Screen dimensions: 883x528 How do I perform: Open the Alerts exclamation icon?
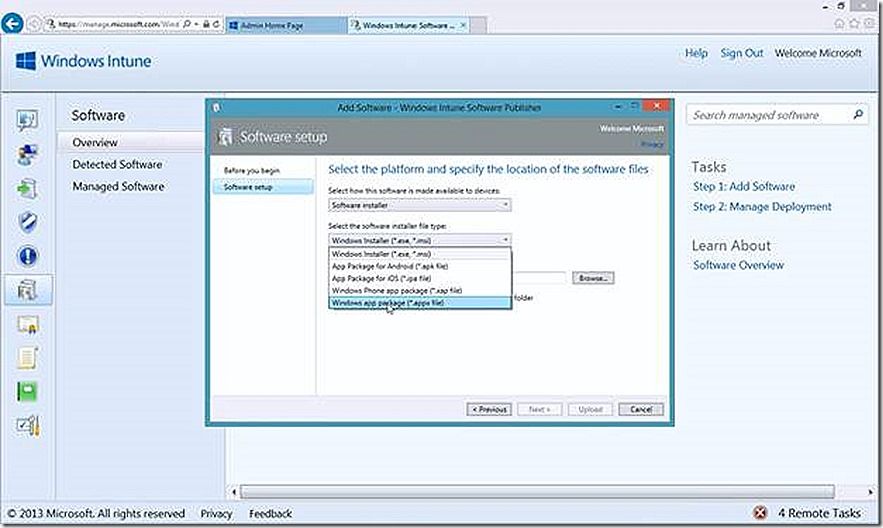(28, 256)
